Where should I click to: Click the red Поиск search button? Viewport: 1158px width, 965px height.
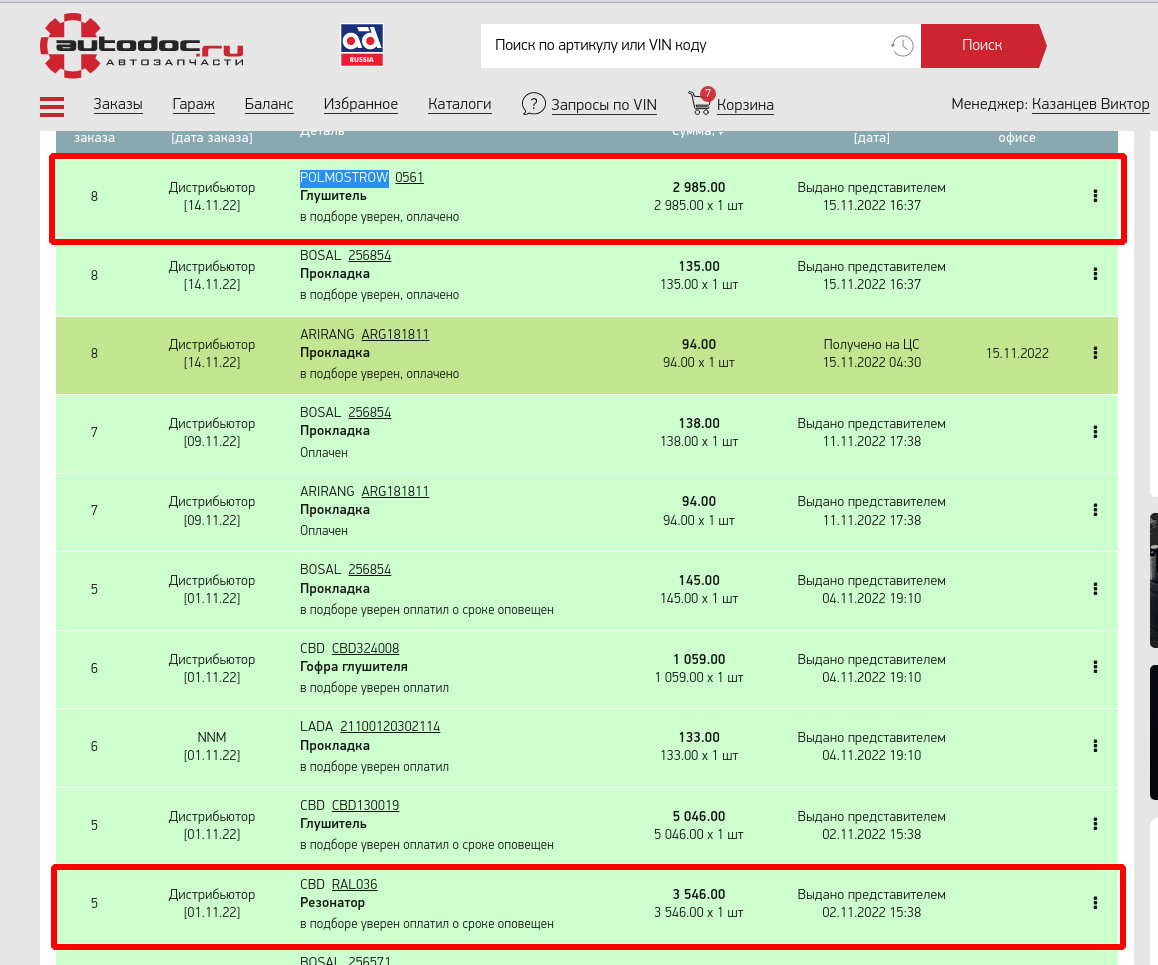coord(983,46)
